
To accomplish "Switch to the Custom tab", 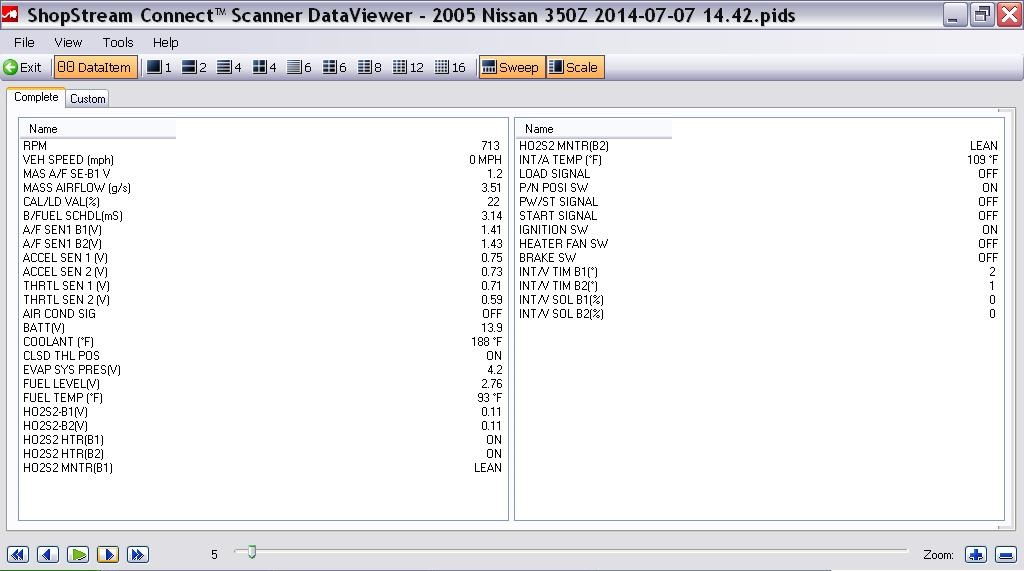I will [88, 99].
